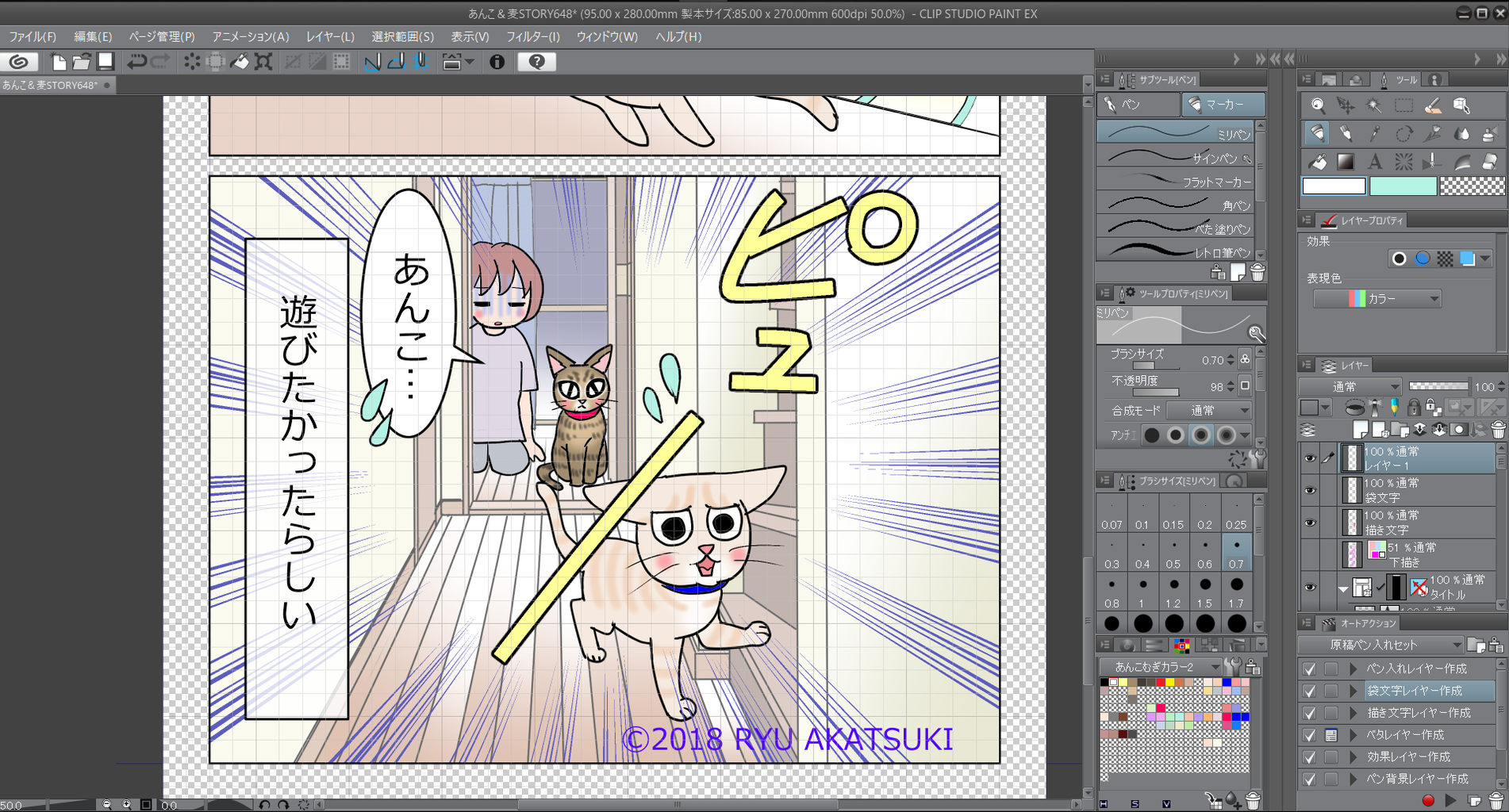
Task: Select the Blend water drop tool
Action: point(1461,133)
